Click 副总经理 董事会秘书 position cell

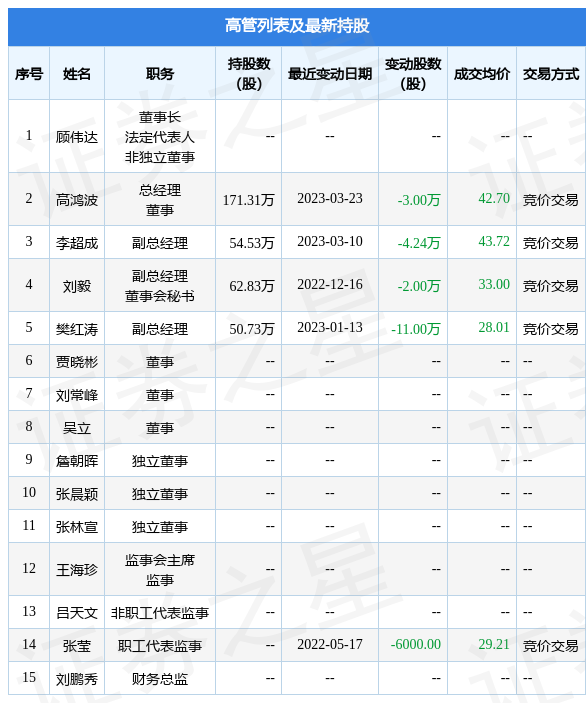click(160, 286)
